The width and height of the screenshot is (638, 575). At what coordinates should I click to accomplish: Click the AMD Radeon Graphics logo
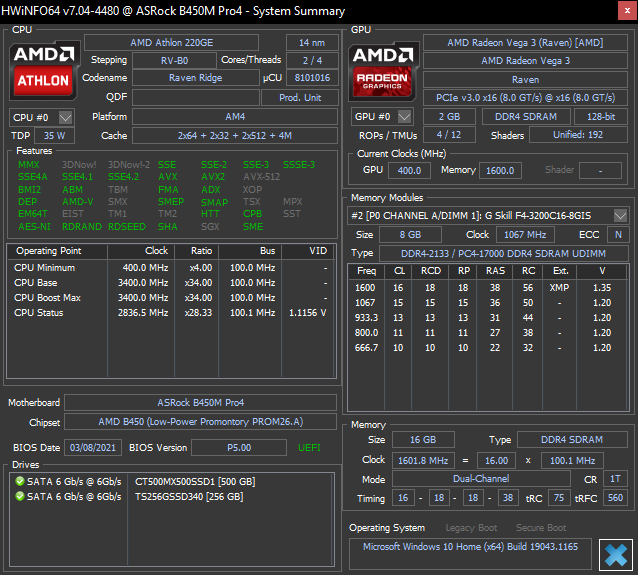[381, 69]
